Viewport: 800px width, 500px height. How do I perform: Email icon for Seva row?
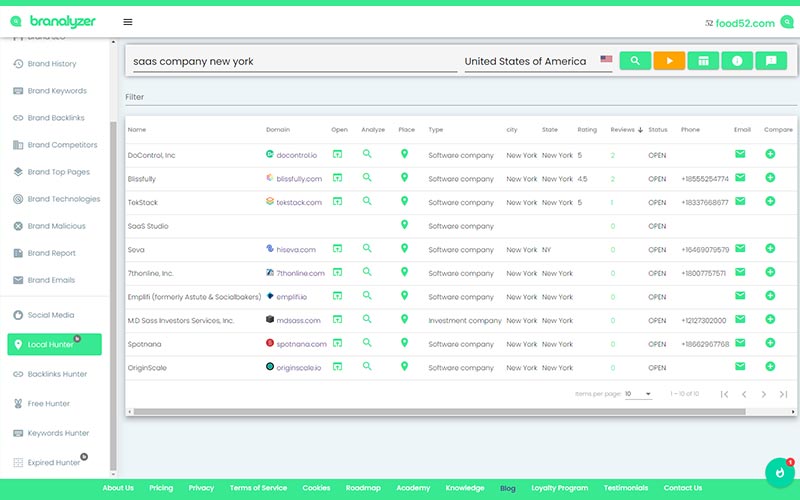tap(740, 248)
